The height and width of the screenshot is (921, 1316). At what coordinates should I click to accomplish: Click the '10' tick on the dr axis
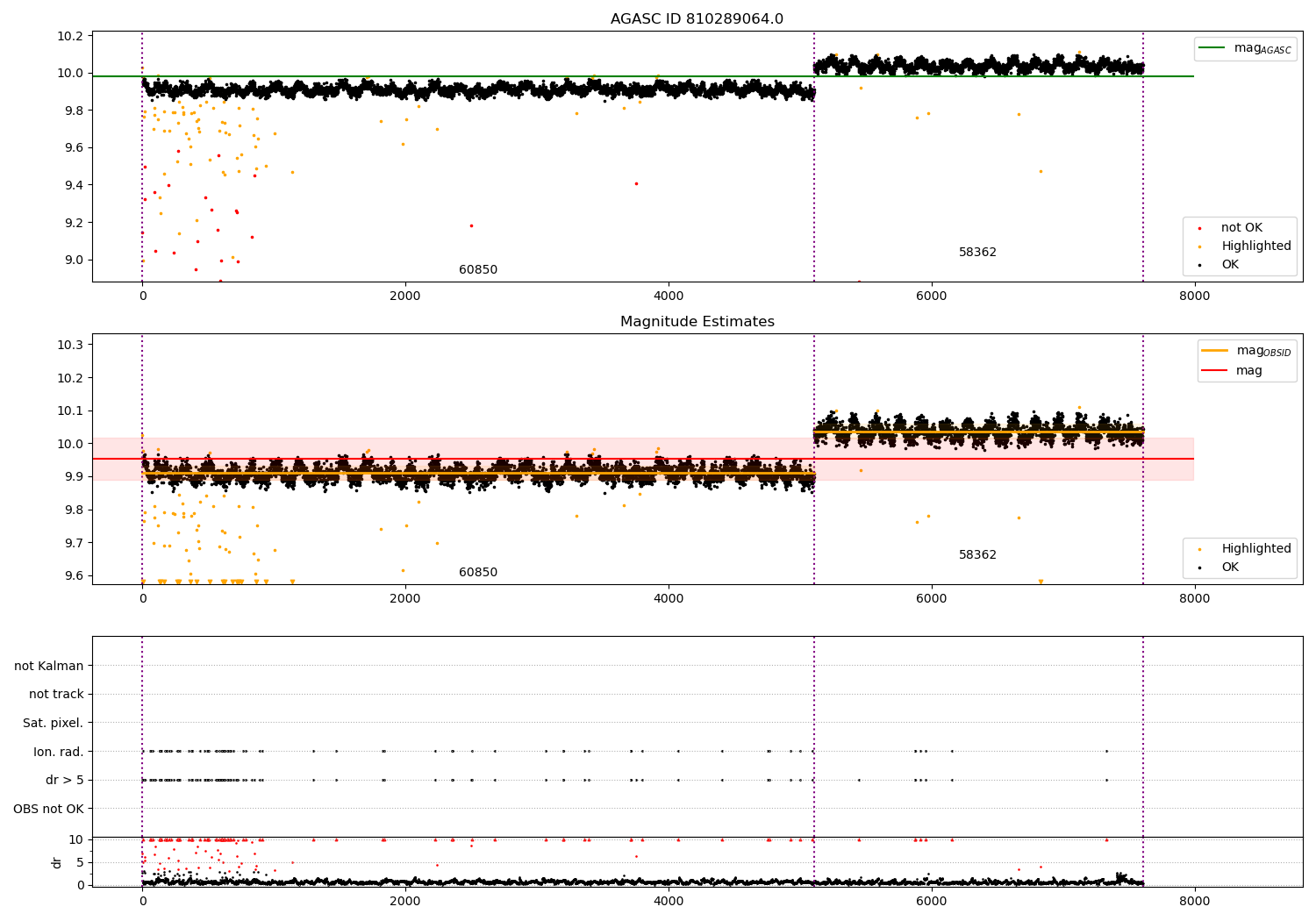pos(76,839)
